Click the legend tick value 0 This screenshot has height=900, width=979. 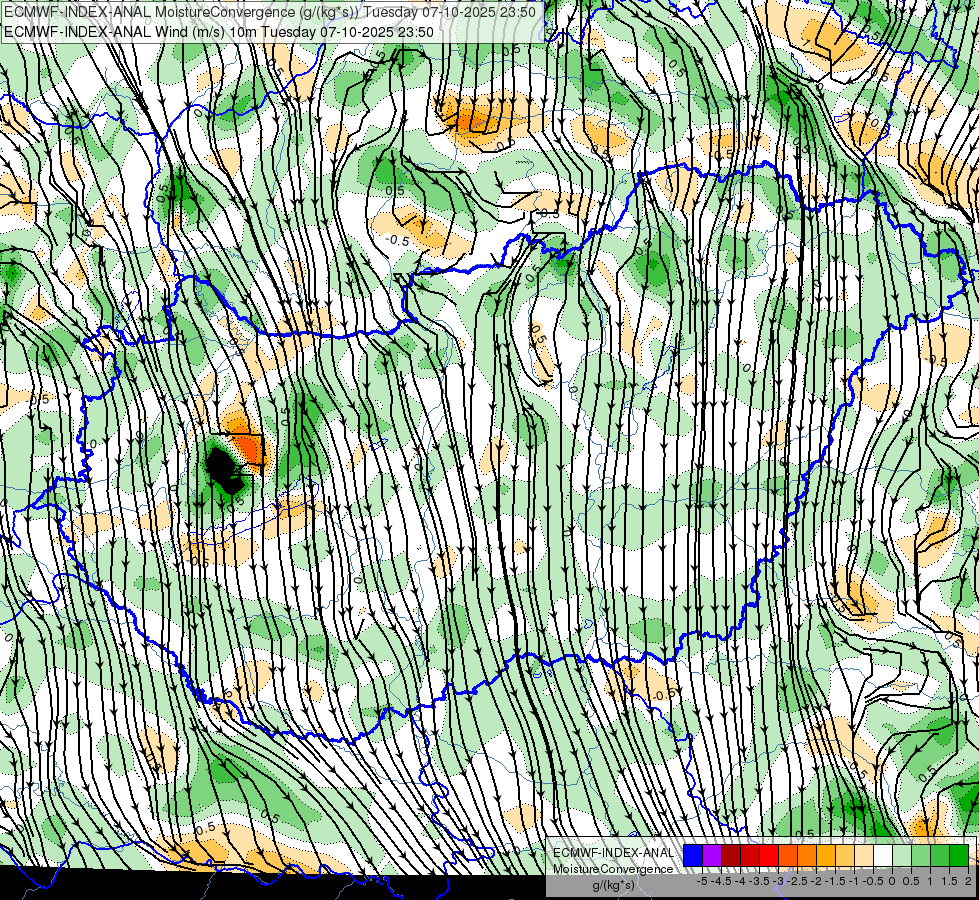pyautogui.click(x=892, y=881)
